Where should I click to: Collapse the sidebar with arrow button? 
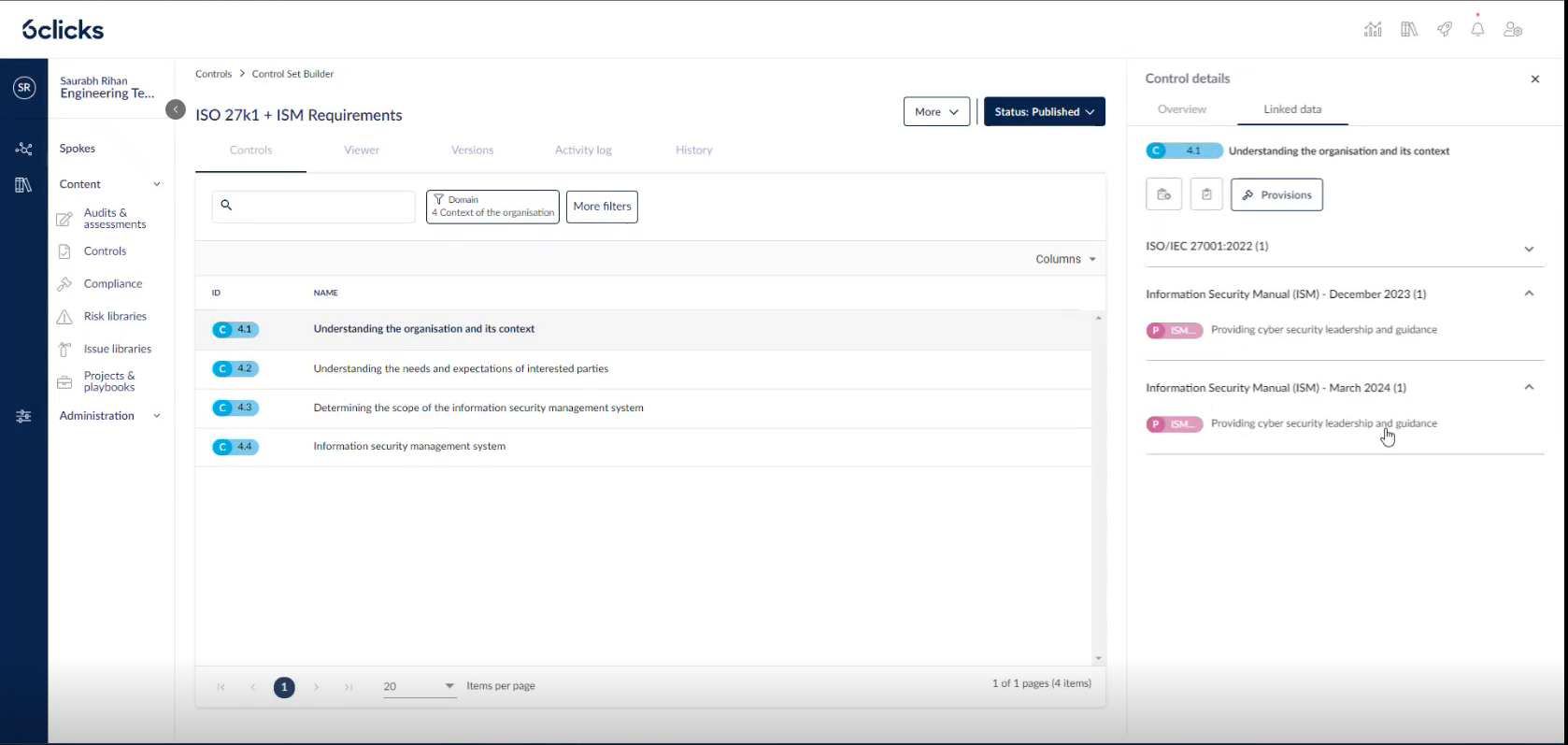coord(176,109)
